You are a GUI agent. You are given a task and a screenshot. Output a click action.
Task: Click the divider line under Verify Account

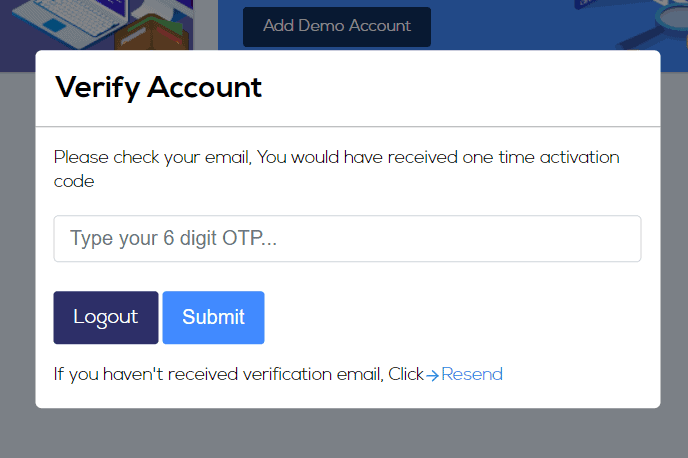click(x=348, y=127)
